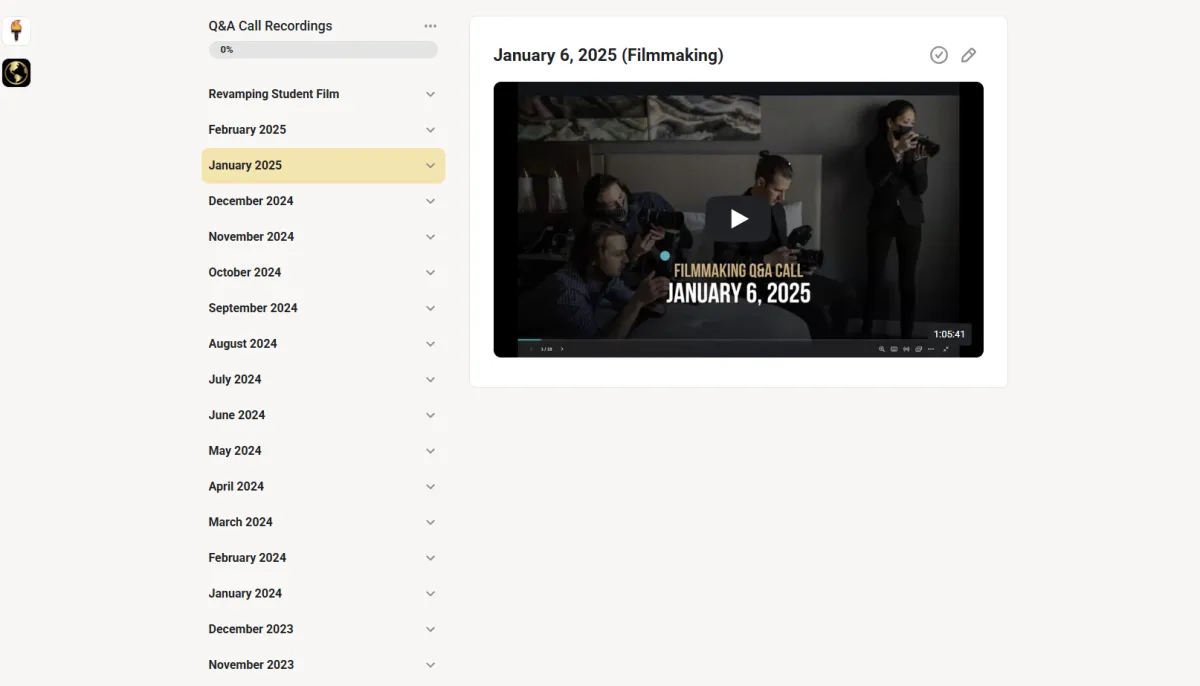The width and height of the screenshot is (1200, 686).
Task: Click the 1:05:41 video duration badge
Action: (949, 334)
